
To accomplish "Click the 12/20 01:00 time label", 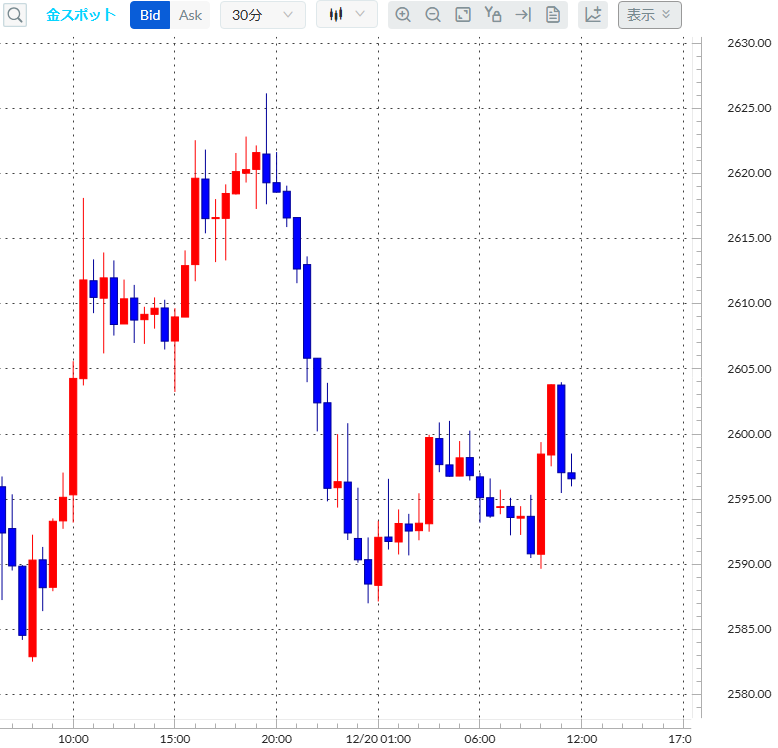I will click(x=378, y=739).
